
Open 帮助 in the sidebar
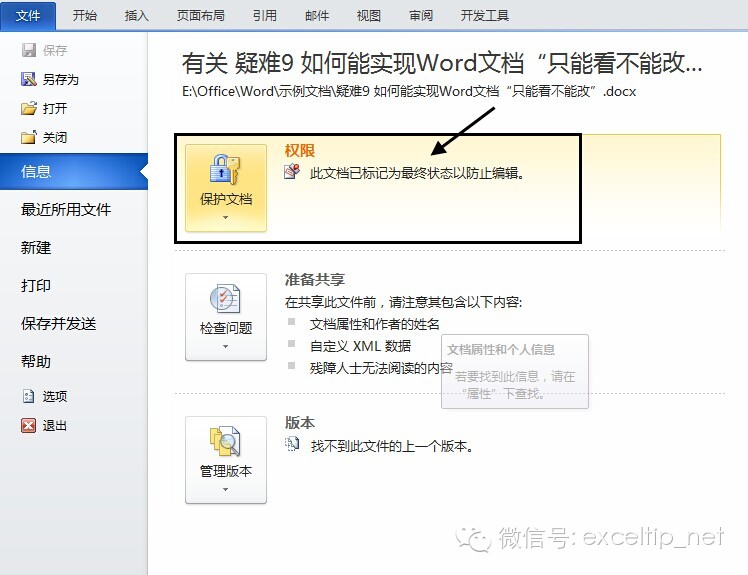[x=36, y=362]
